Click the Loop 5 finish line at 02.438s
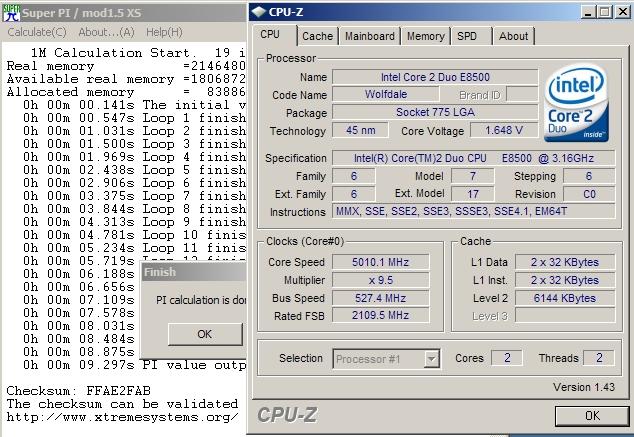This screenshot has width=634, height=437. tap(134, 170)
